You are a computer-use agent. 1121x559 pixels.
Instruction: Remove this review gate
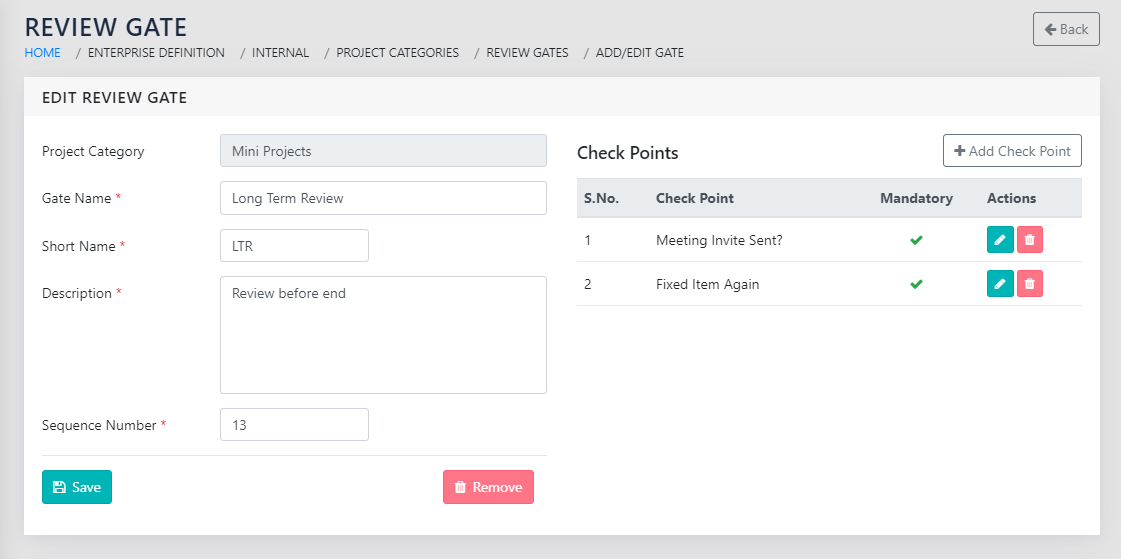tap(488, 487)
